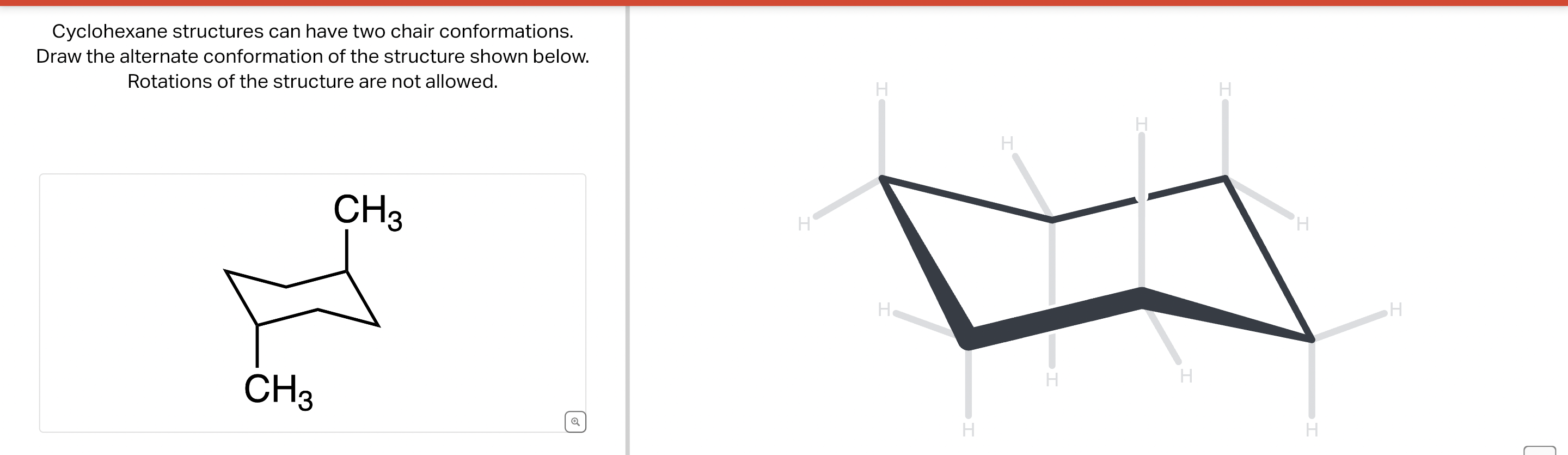Select the right chair drawing panel
Image resolution: width=1568 pixels, height=455 pixels.
point(1095,244)
